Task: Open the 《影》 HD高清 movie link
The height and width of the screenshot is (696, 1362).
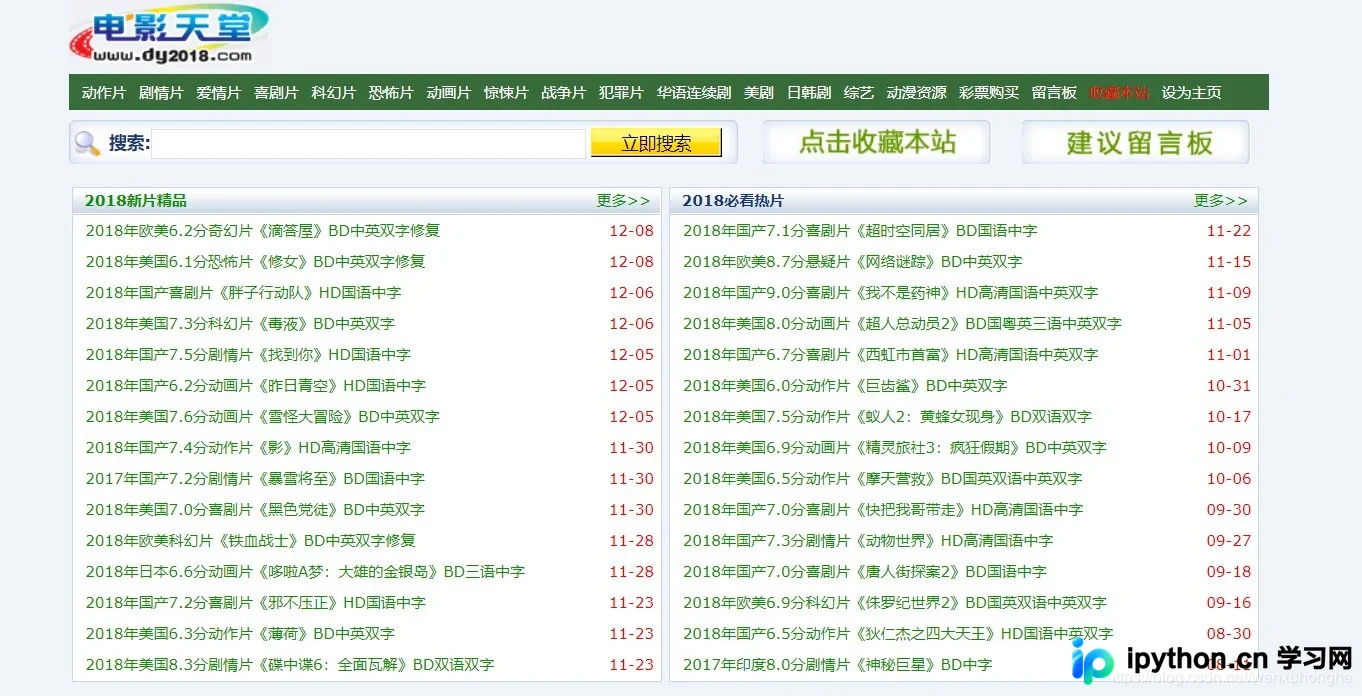Action: click(x=248, y=448)
